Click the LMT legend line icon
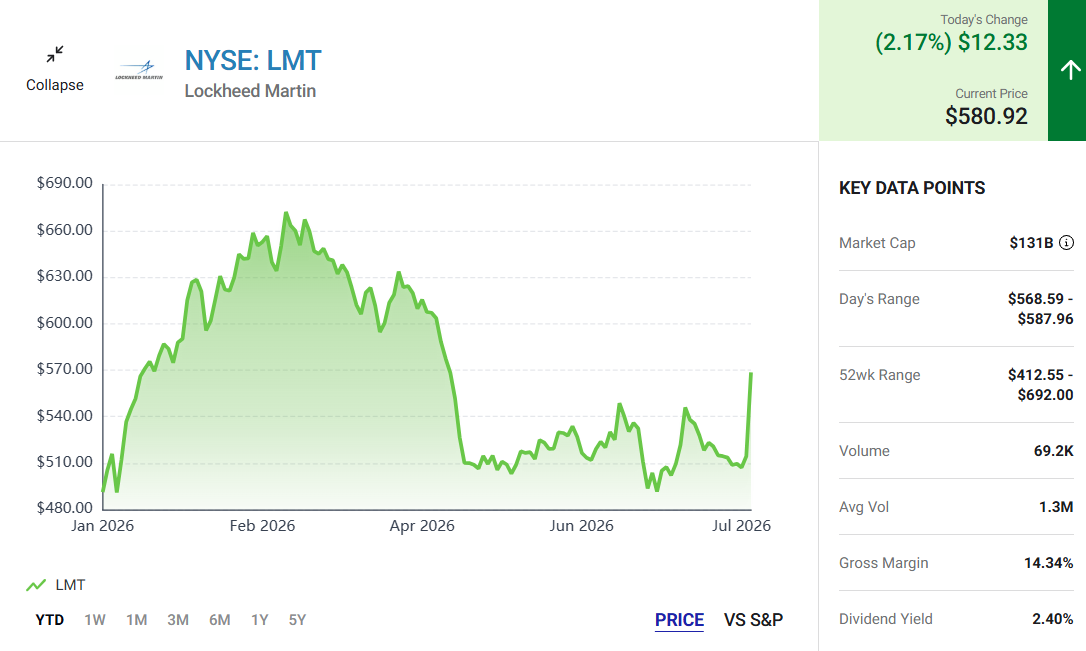Viewport: 1086px width, 651px height. 36,585
